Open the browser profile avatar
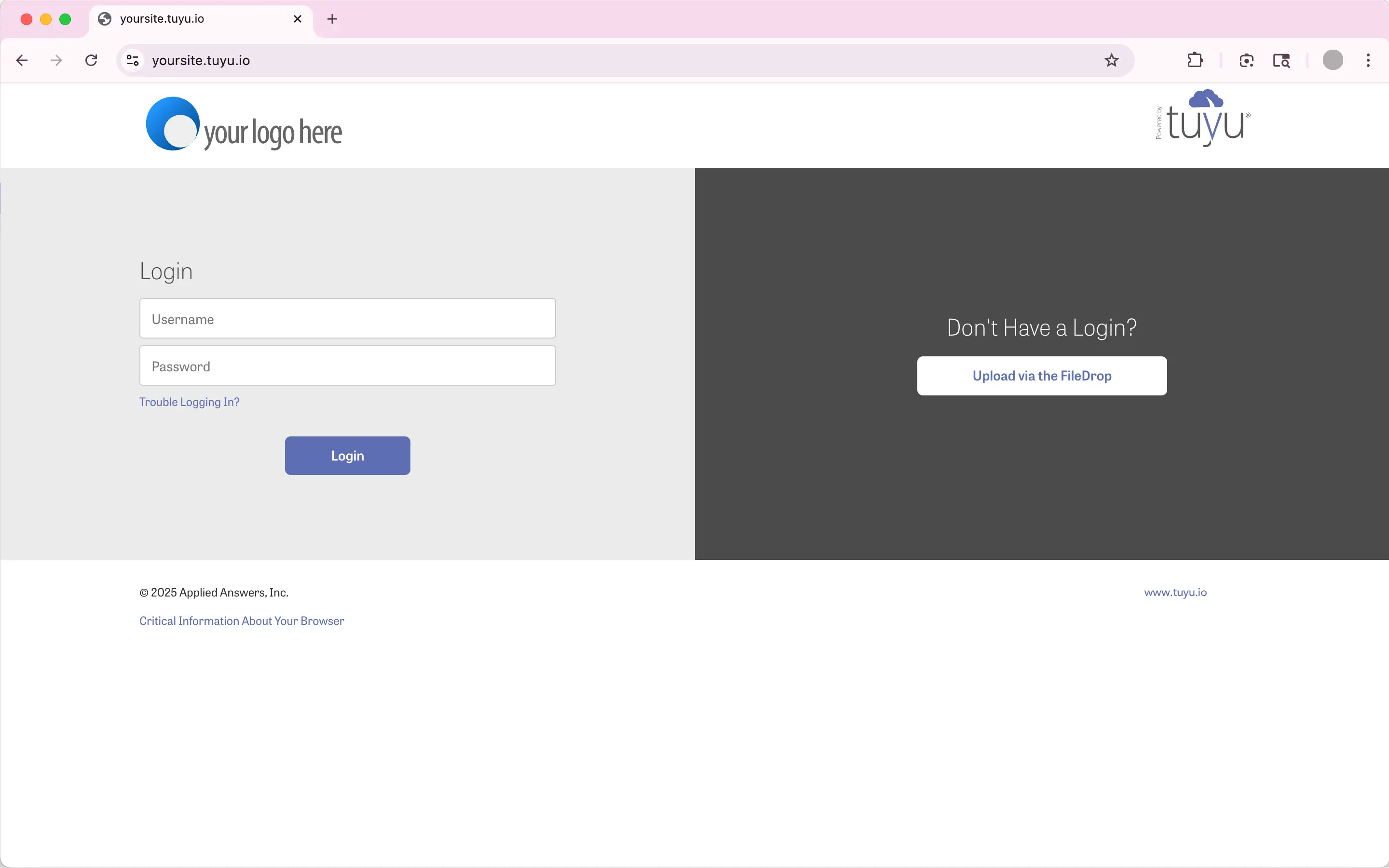1389x868 pixels. pyautogui.click(x=1332, y=60)
